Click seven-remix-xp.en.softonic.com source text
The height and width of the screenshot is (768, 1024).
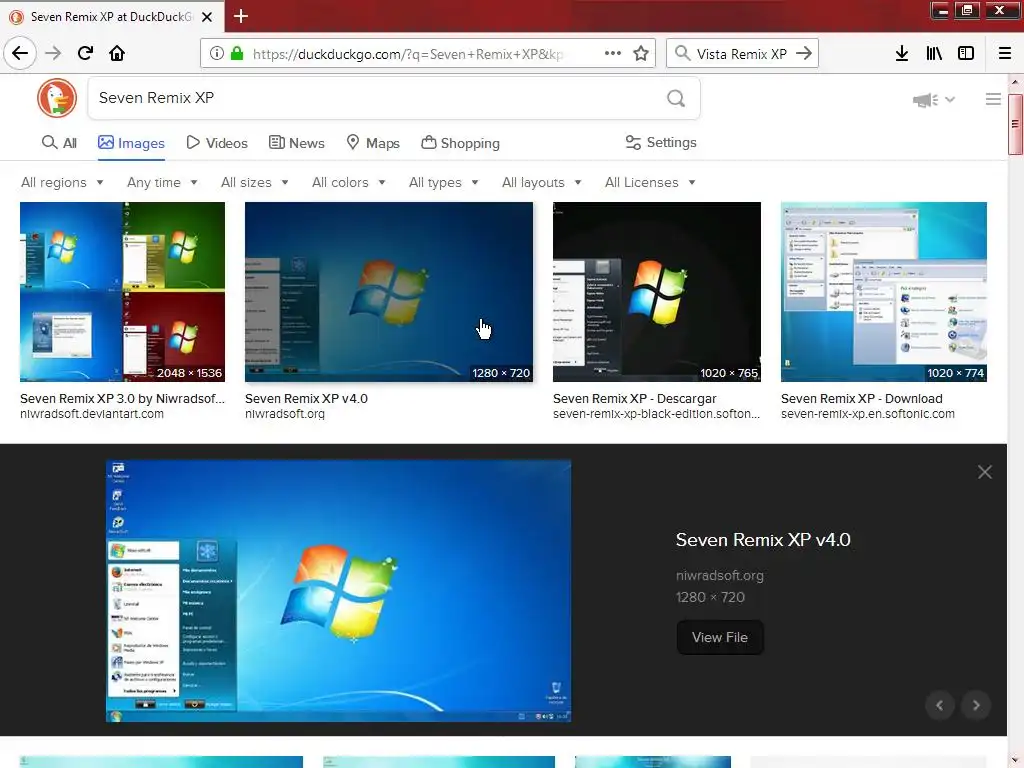868,414
